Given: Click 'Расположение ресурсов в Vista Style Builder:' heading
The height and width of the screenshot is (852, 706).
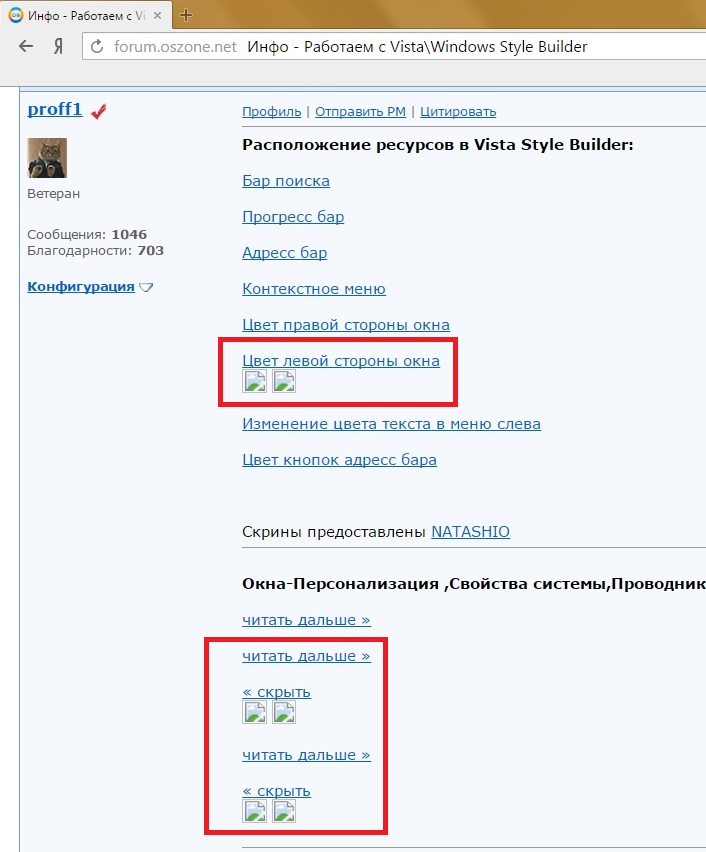Looking at the screenshot, I should pyautogui.click(x=438, y=145).
